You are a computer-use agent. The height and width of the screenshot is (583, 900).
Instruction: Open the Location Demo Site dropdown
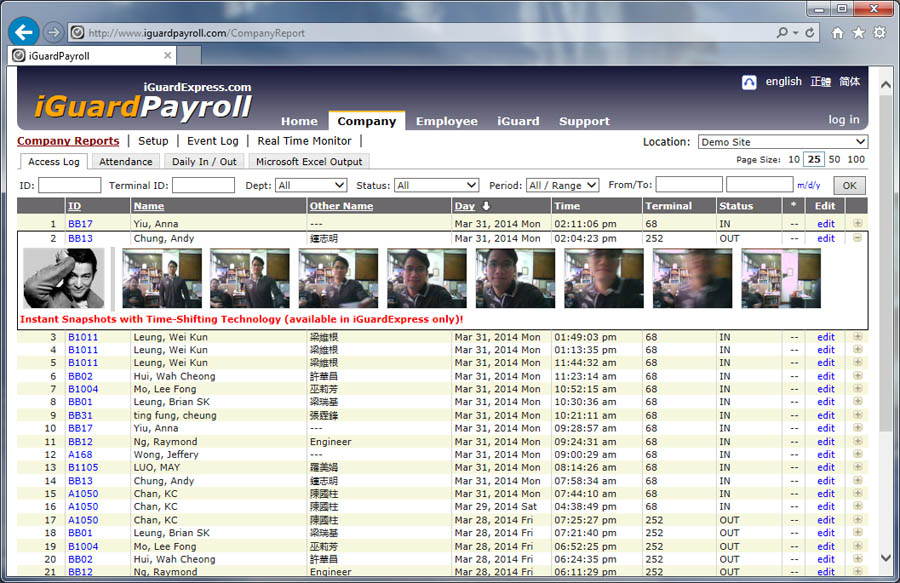(x=782, y=142)
